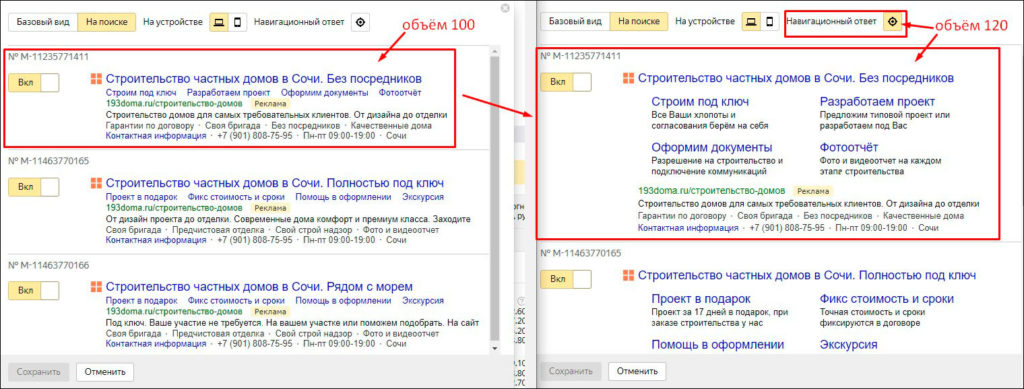
Task: Click Отменить button in left panel
Action: [105, 372]
